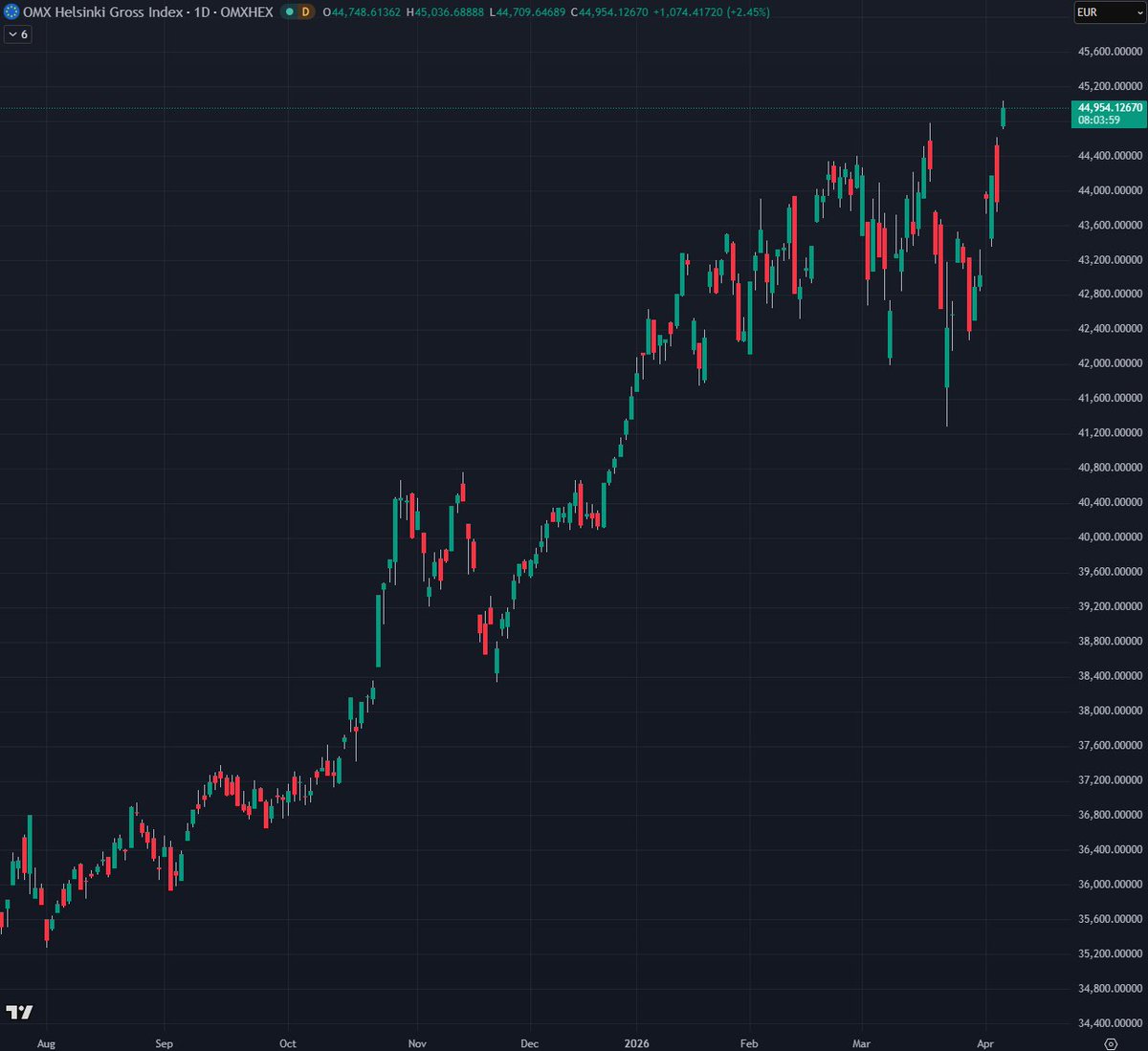Click the close value C44,954.12670
This screenshot has height=1051, width=1148.
tap(609, 12)
